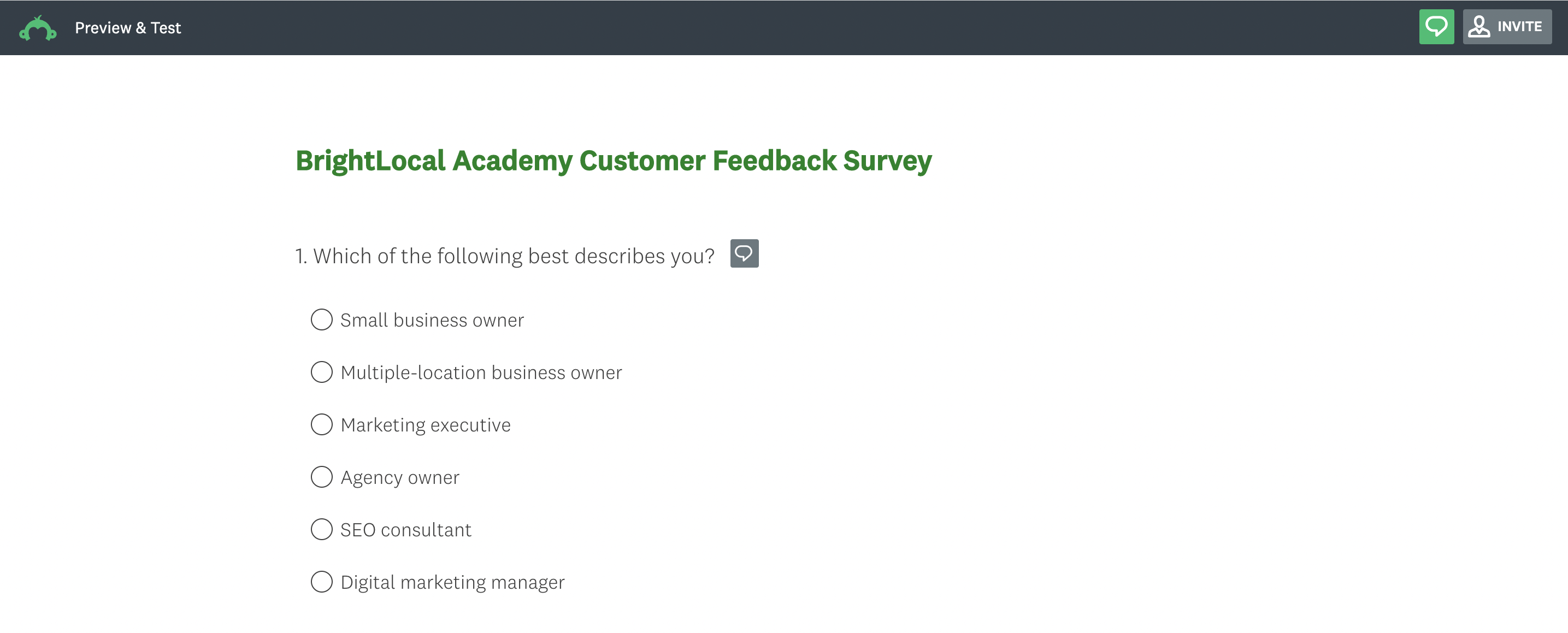The height and width of the screenshot is (633, 1568).
Task: Click the Small business owner option label
Action: click(432, 319)
